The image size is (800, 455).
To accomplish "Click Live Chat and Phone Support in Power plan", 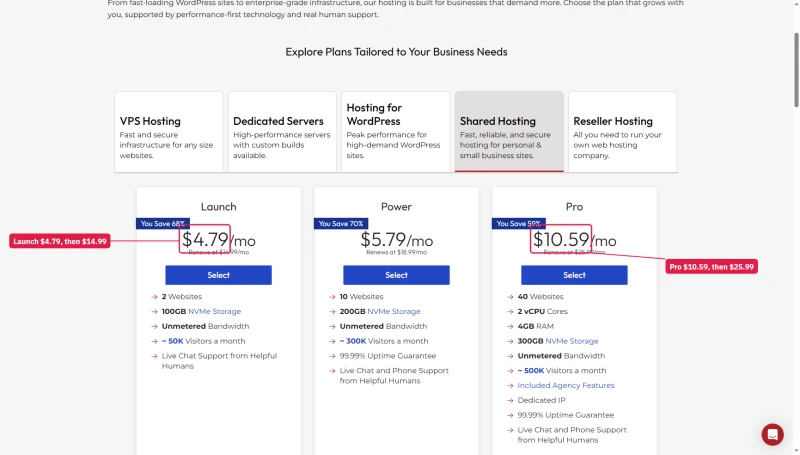I will [x=394, y=375].
